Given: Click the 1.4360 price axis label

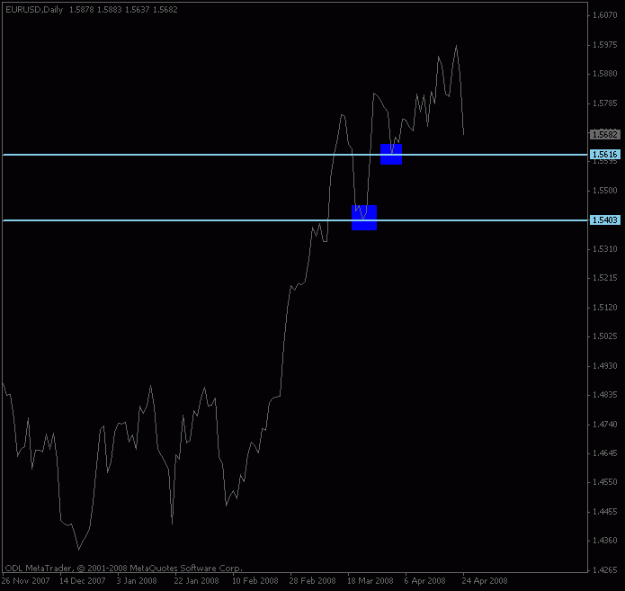Looking at the screenshot, I should click(x=605, y=541).
